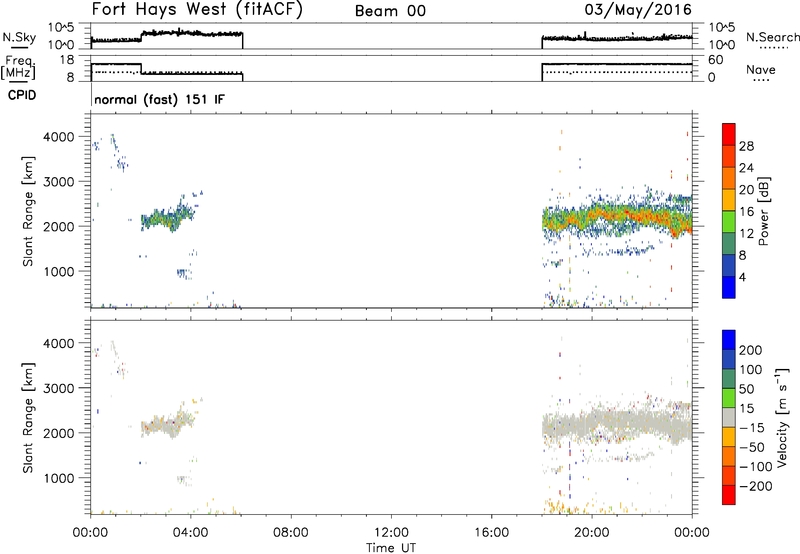Click the '16' power colorbar value
This screenshot has height=554, width=800.
pos(746,212)
